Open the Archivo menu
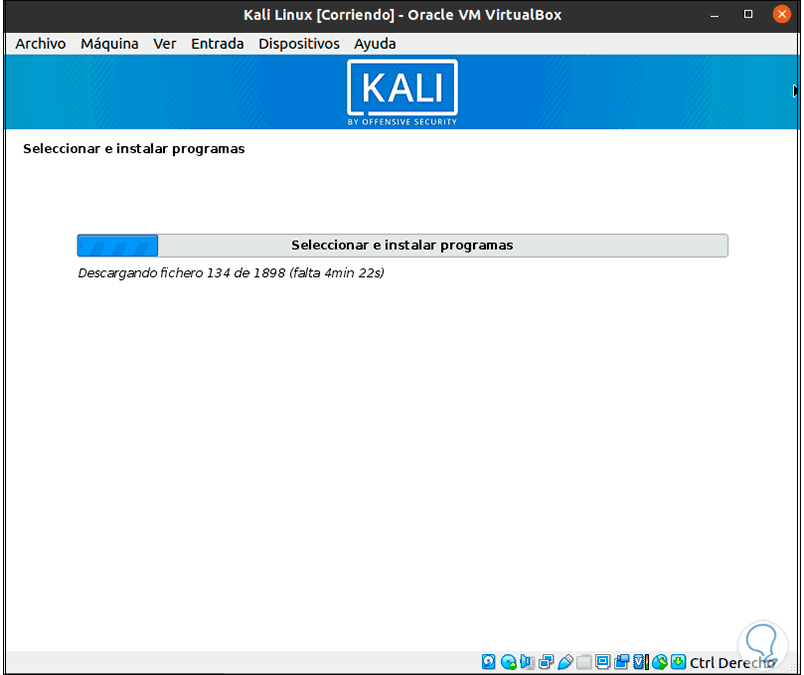Screen dimensions: 804x675 41,44
